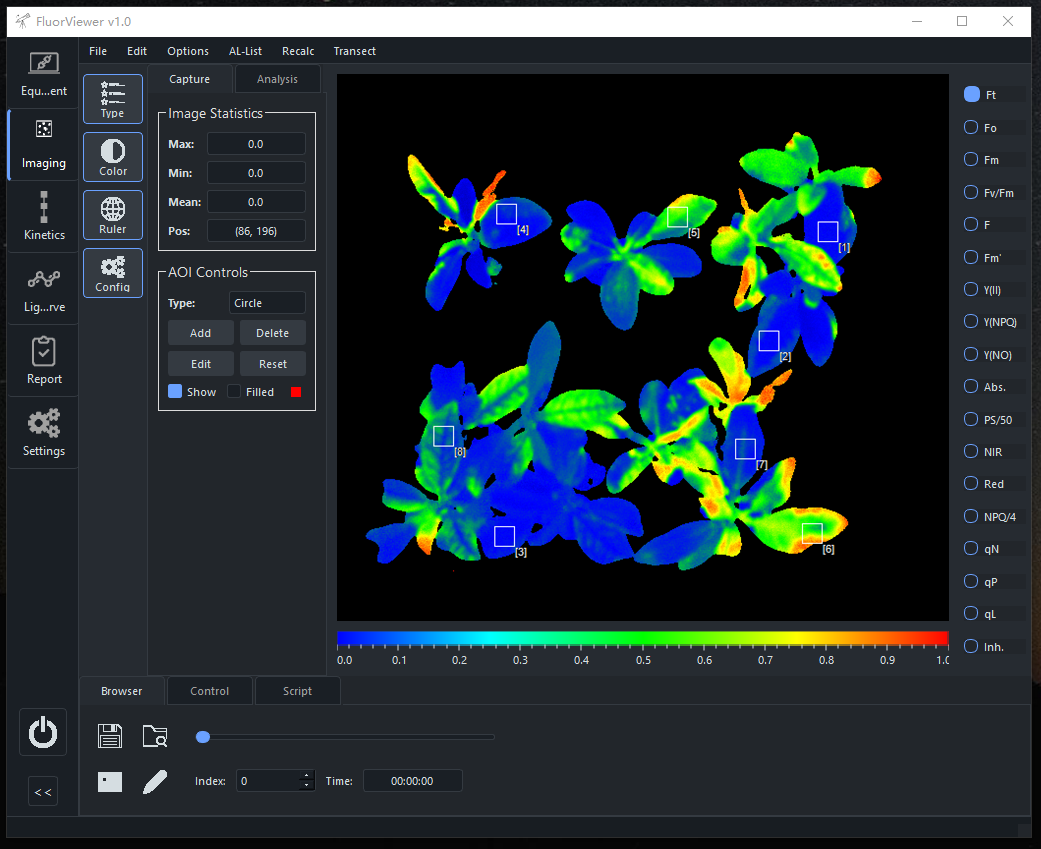
Task: Switch to the Analysis tab
Action: click(277, 79)
